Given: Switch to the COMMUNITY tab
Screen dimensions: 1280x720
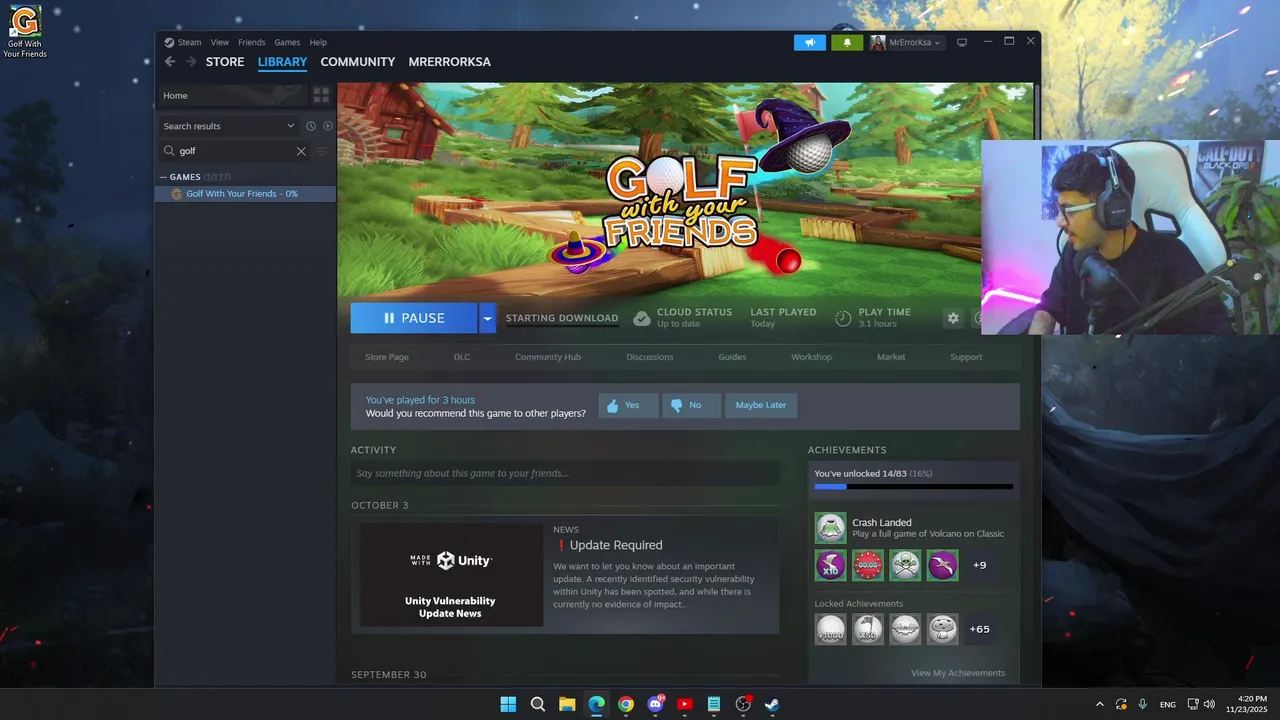Looking at the screenshot, I should point(358,62).
